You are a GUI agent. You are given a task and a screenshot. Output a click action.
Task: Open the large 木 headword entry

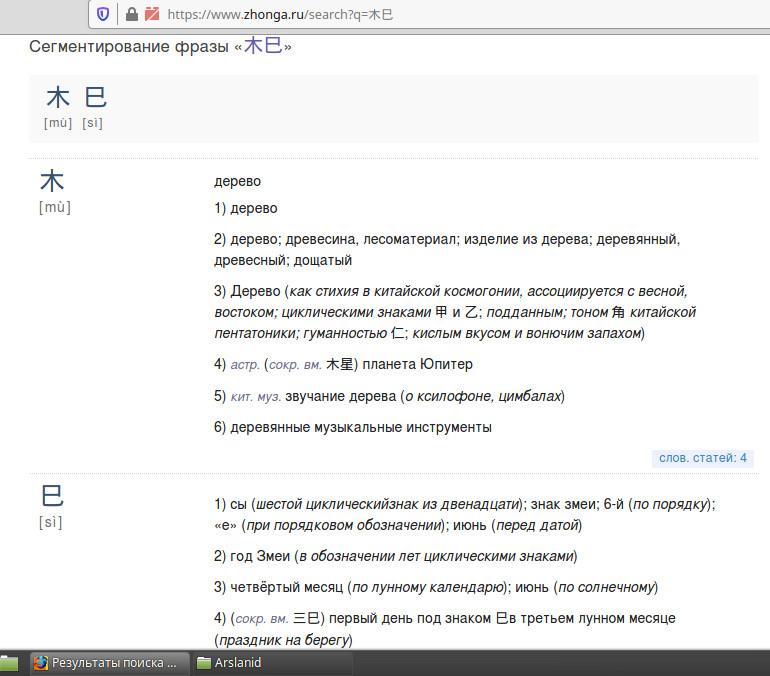[x=52, y=181]
